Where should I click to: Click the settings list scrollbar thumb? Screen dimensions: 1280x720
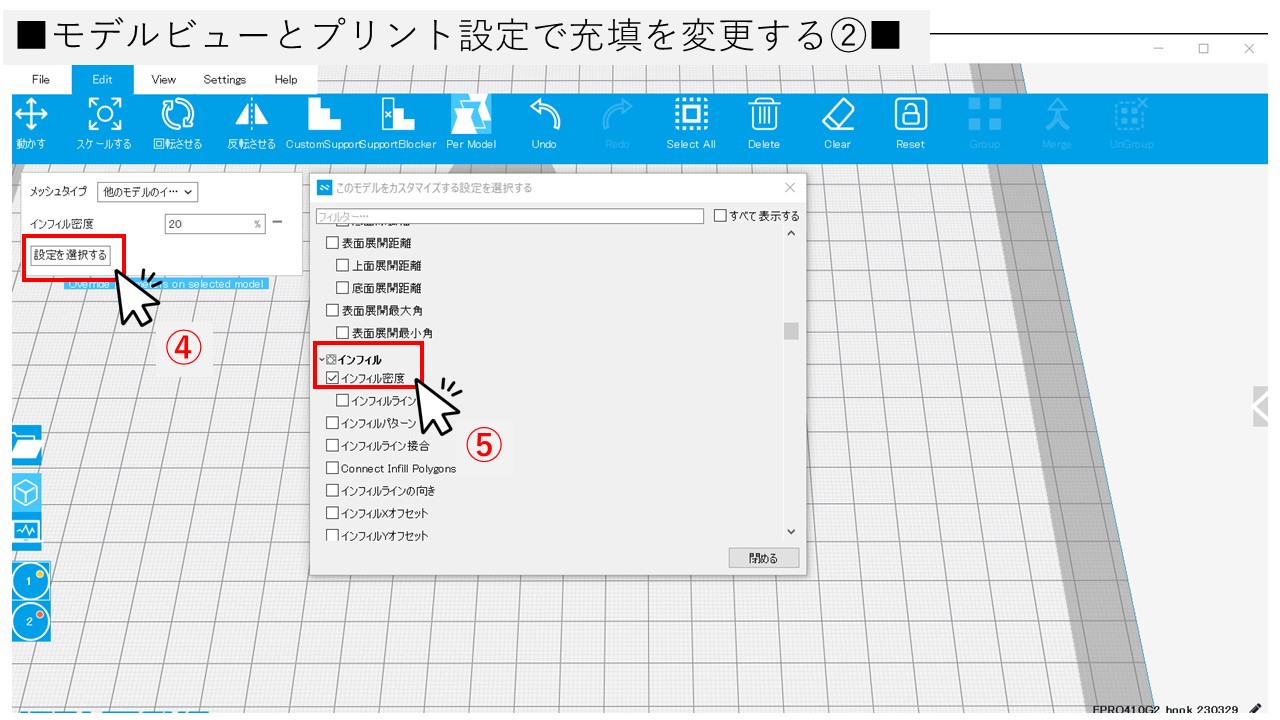coord(791,331)
